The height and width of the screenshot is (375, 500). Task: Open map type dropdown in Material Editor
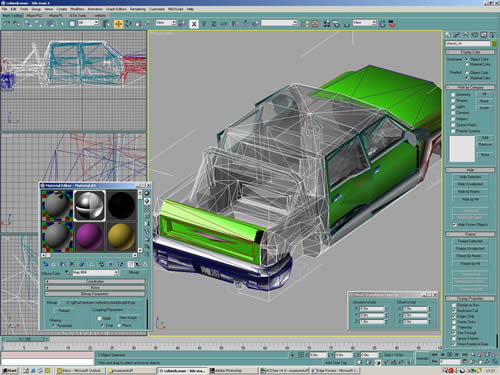click(x=96, y=273)
